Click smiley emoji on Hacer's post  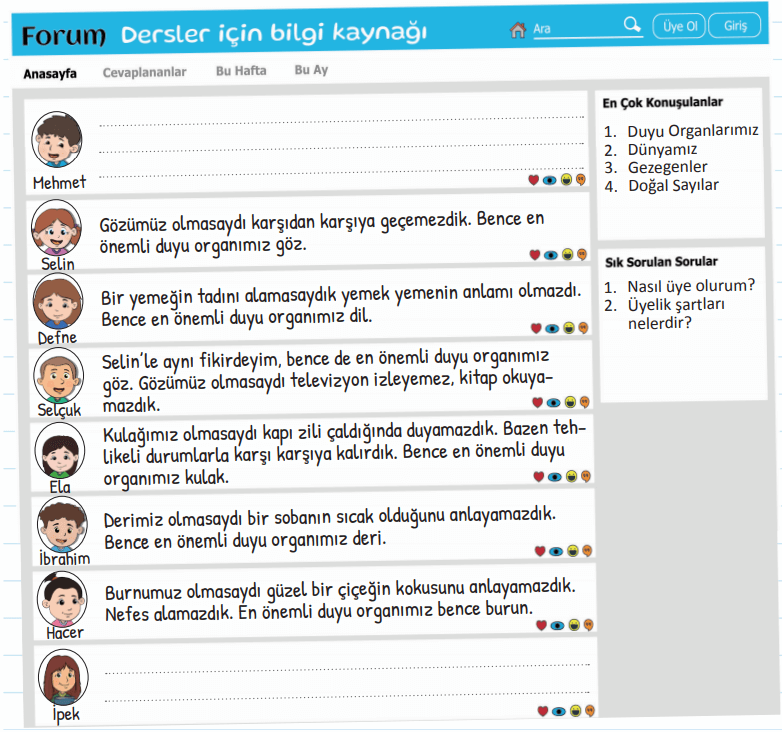pyautogui.click(x=574, y=625)
